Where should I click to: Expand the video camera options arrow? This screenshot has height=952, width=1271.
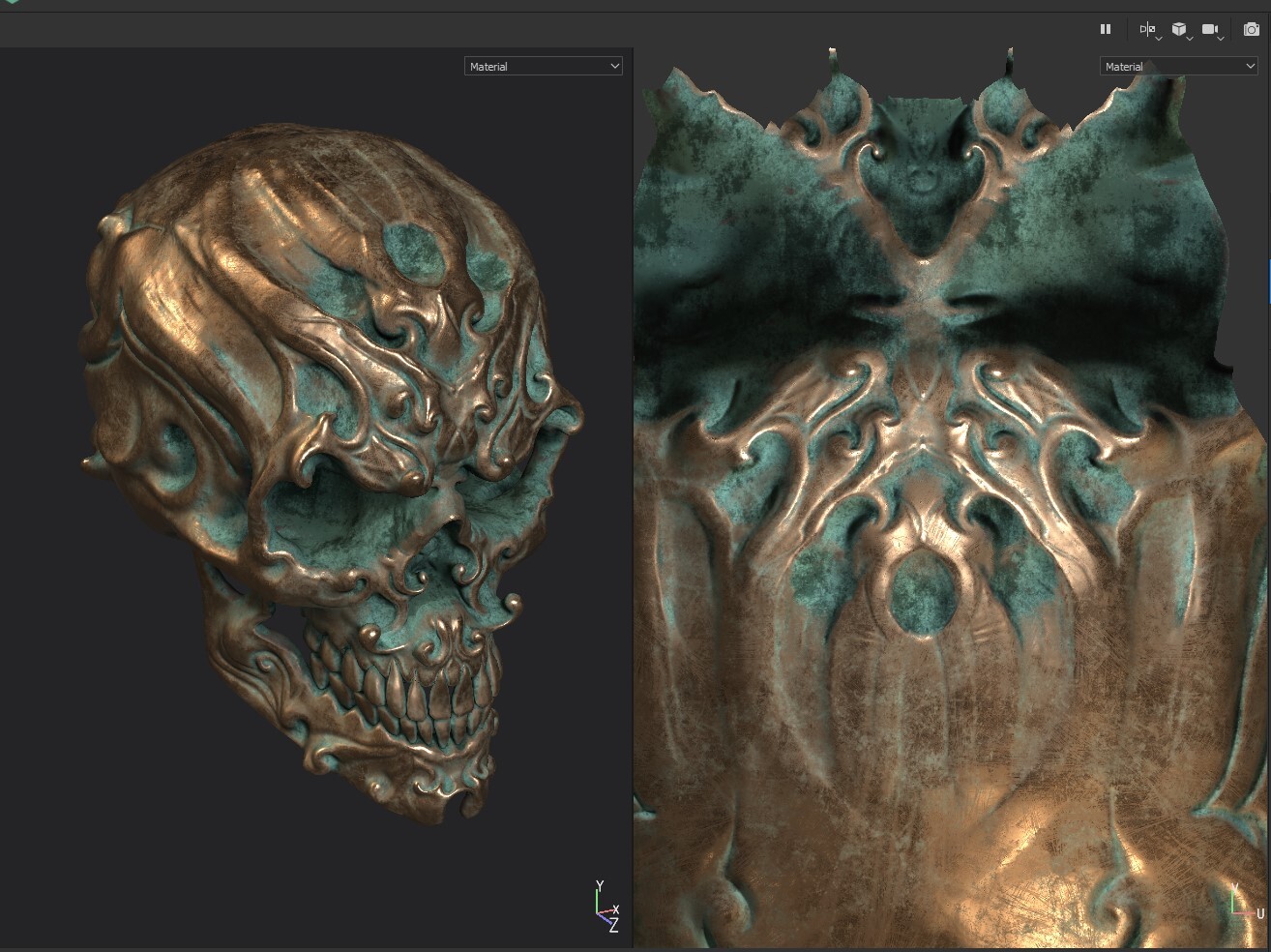point(1221,39)
